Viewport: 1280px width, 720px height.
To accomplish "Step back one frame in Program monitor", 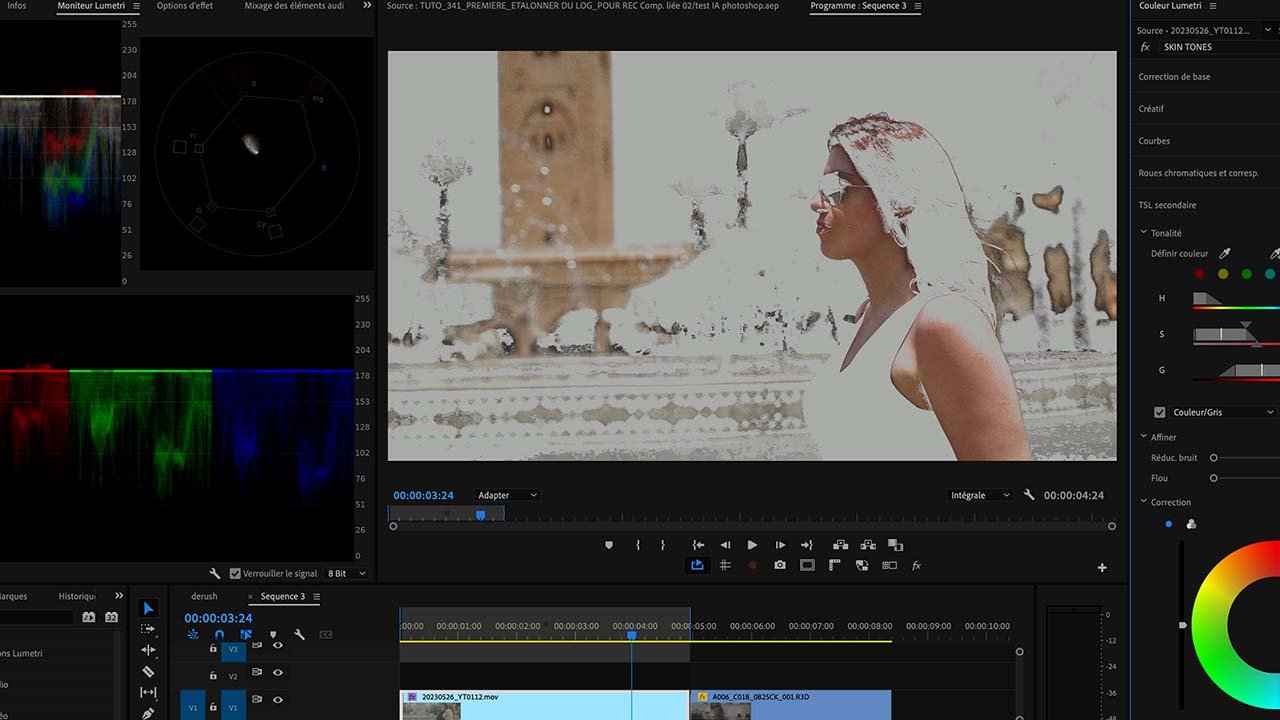I will (x=725, y=545).
